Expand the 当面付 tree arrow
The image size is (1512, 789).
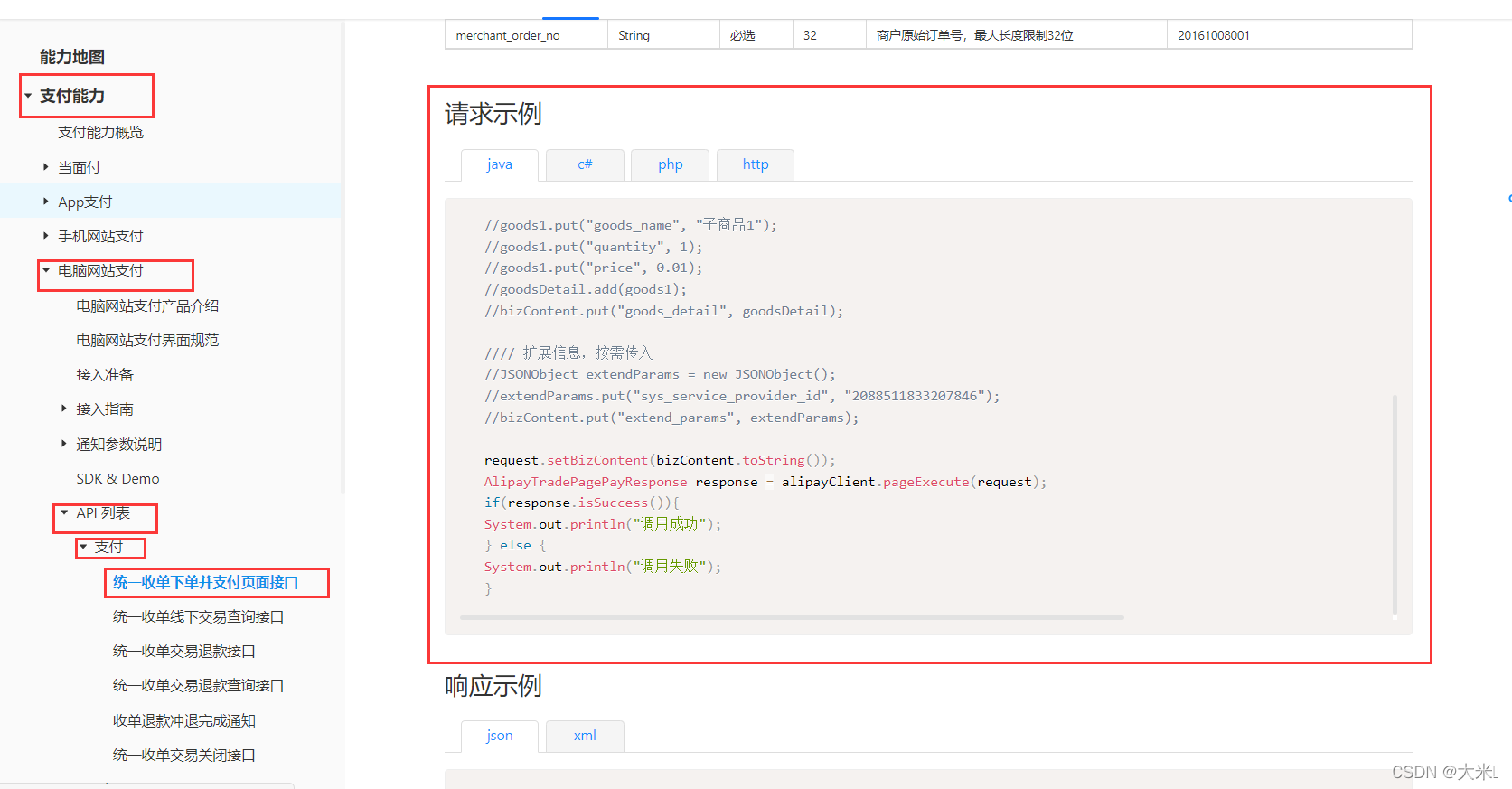[x=46, y=167]
